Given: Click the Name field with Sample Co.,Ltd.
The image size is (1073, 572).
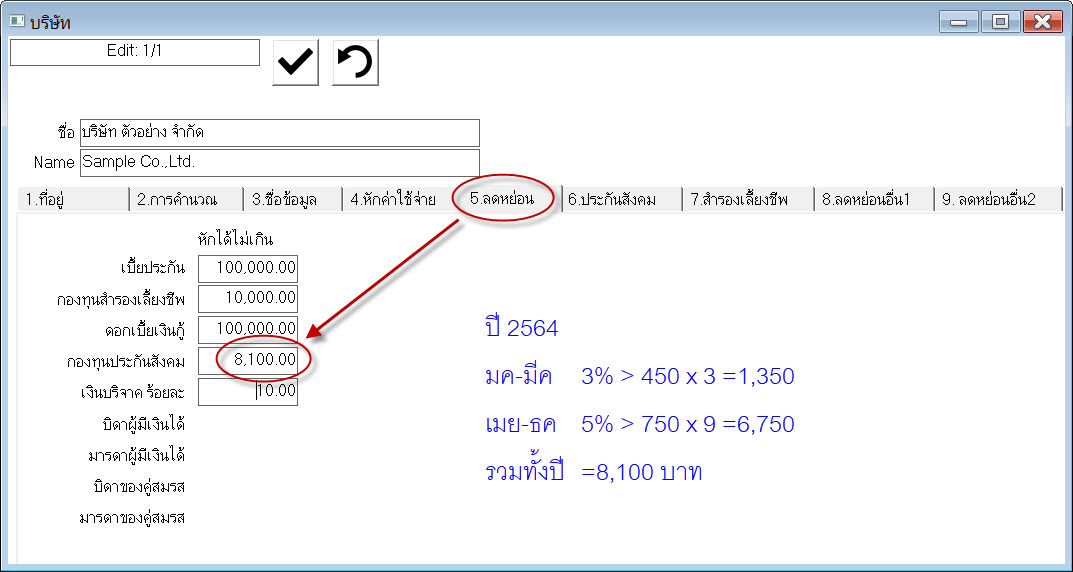Looking at the screenshot, I should [x=279, y=163].
